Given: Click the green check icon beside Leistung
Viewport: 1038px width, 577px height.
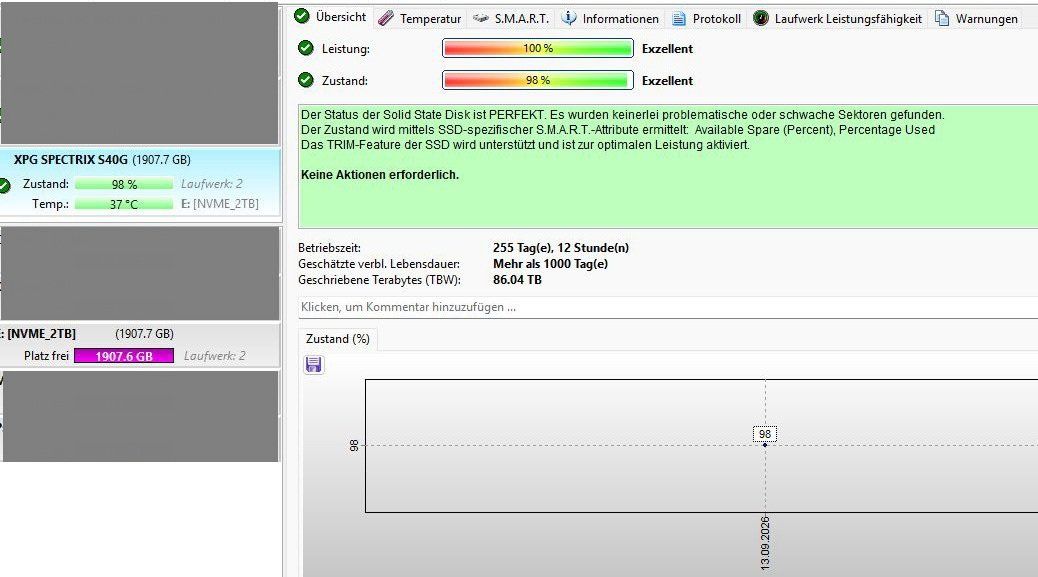Looking at the screenshot, I should click(306, 48).
